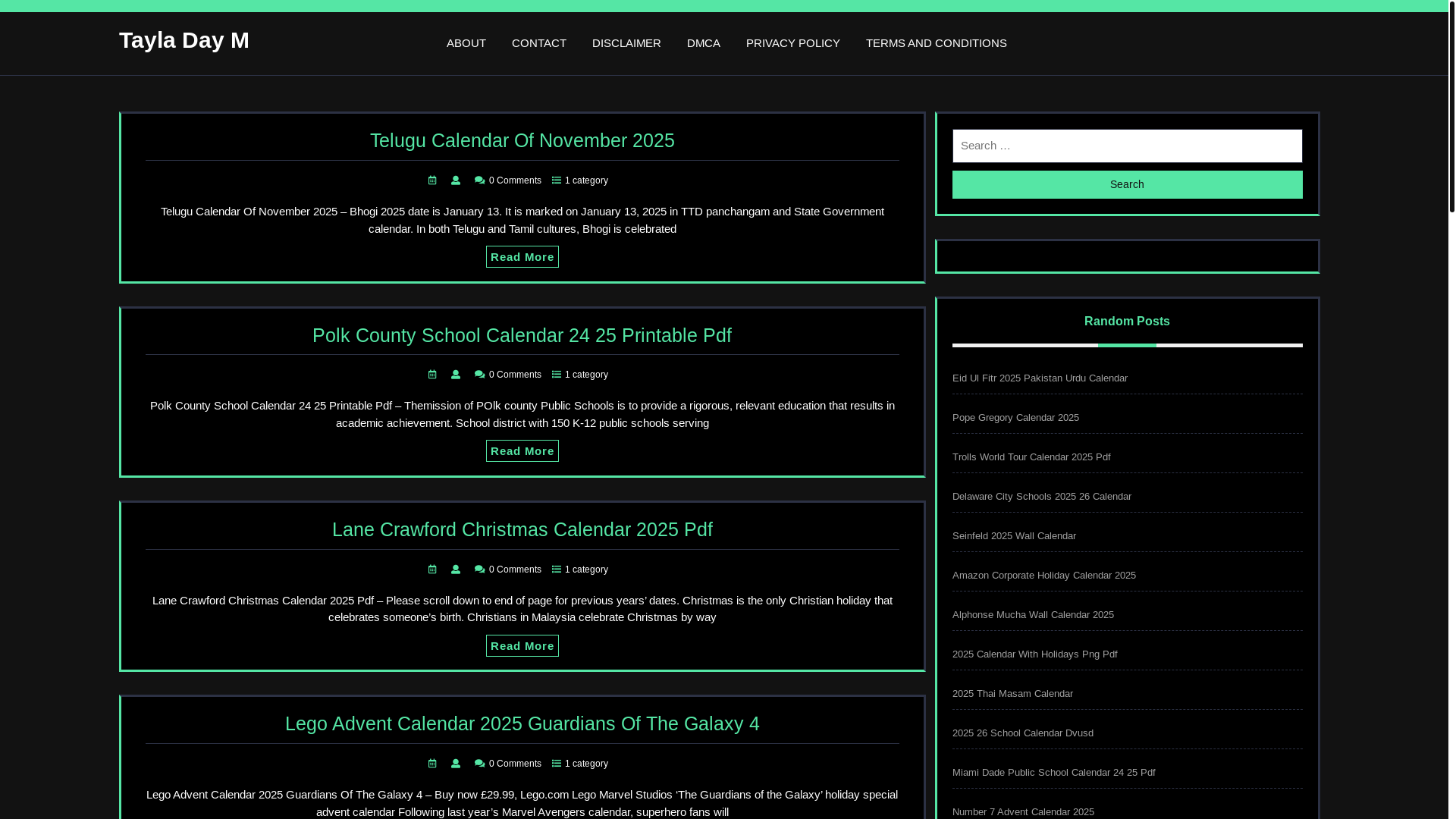Viewport: 1456px width, 819px height.
Task: Open Miami Dade Public School Calendar link
Action: (1054, 773)
